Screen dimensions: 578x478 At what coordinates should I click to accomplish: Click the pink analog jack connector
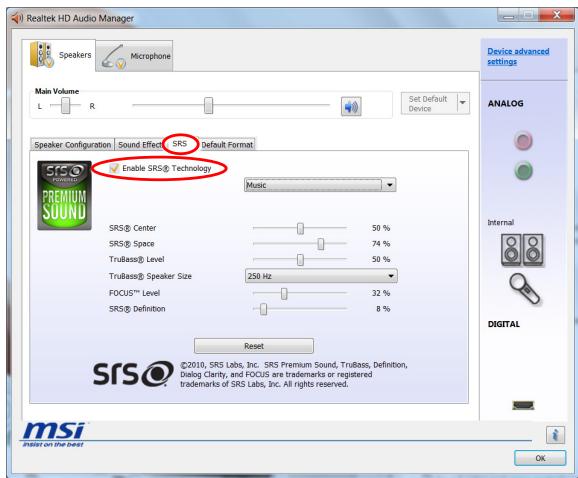coord(523,140)
